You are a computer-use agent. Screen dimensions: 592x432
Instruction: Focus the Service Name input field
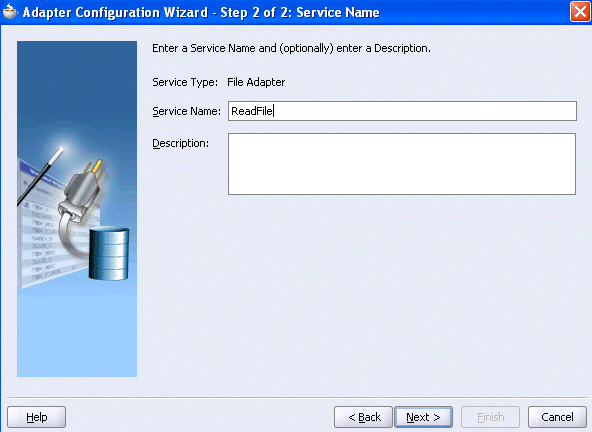click(402, 111)
